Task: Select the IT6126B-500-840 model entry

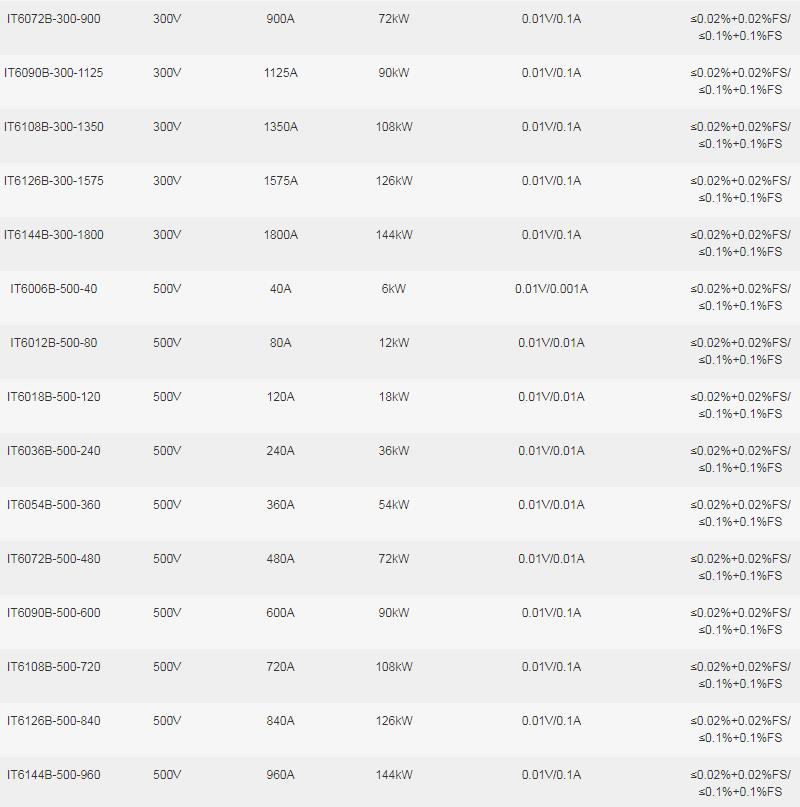Action: pyautogui.click(x=54, y=721)
